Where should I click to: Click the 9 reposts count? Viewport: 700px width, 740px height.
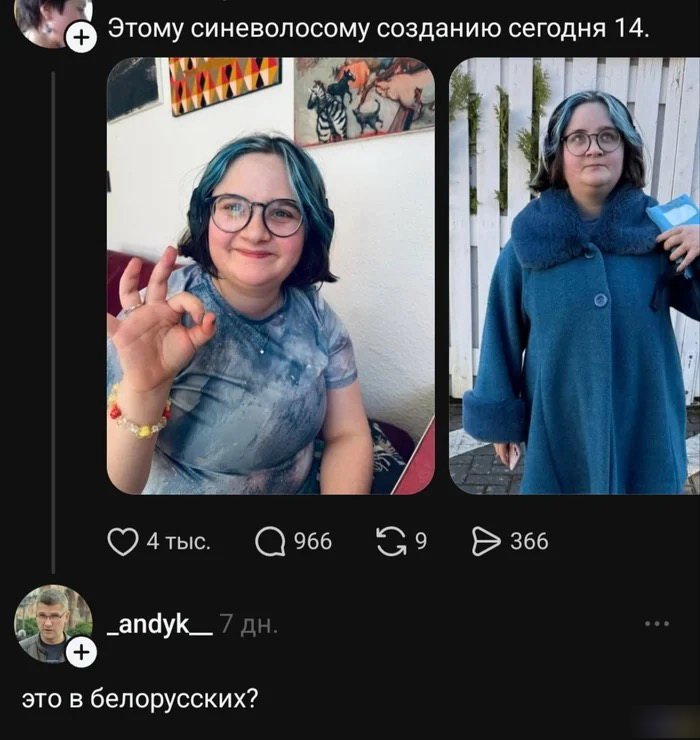click(421, 541)
